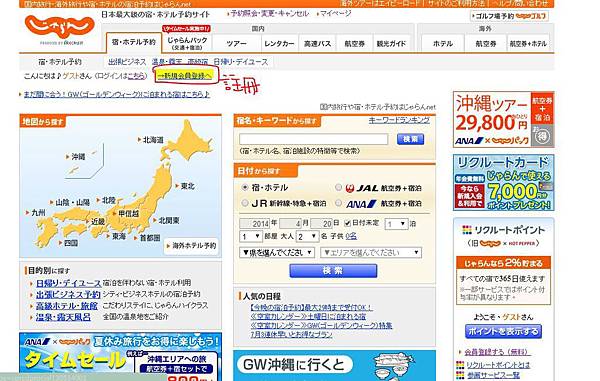Open the 温泉・露天風呂 link
This screenshot has width=600, height=381.
[x=64, y=317]
